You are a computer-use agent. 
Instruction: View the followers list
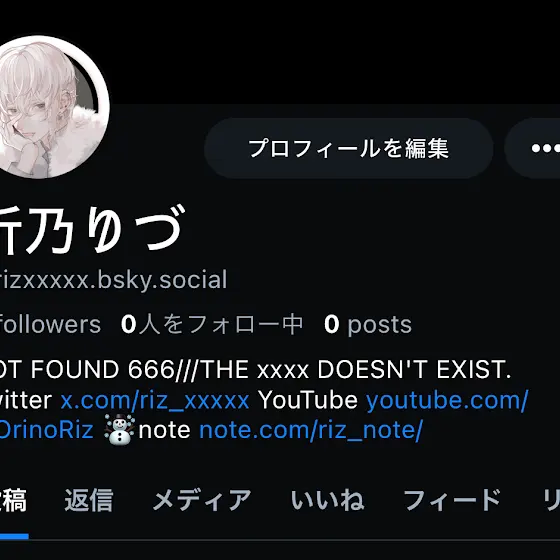(50, 324)
